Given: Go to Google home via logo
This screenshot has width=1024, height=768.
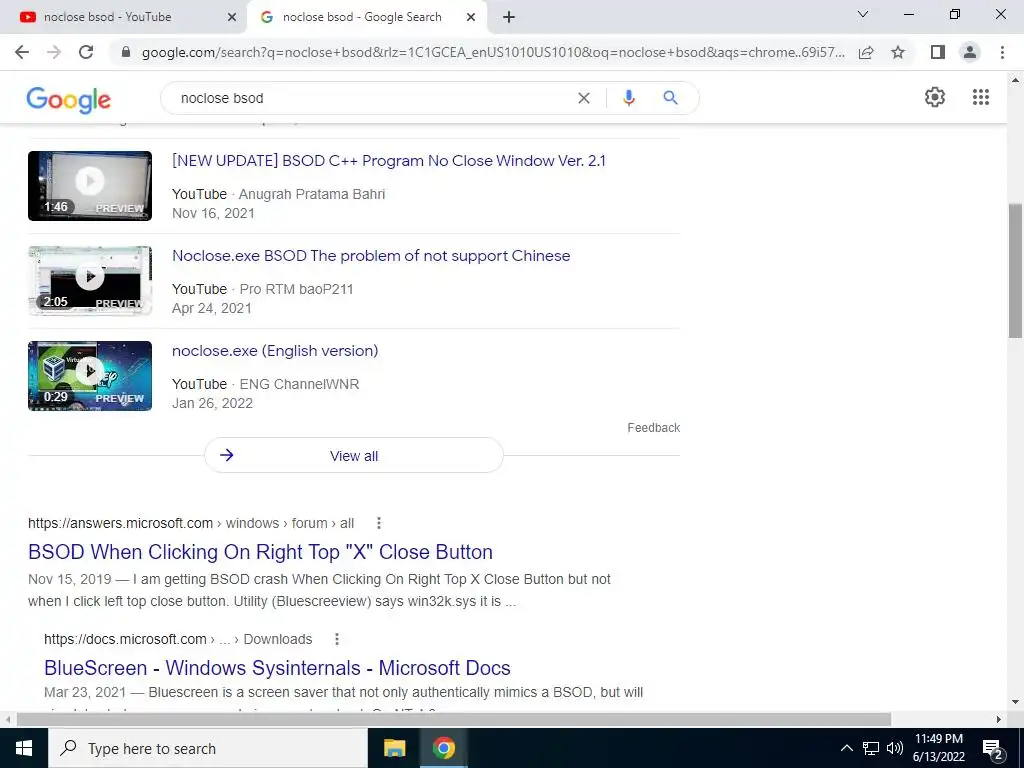Looking at the screenshot, I should point(69,99).
